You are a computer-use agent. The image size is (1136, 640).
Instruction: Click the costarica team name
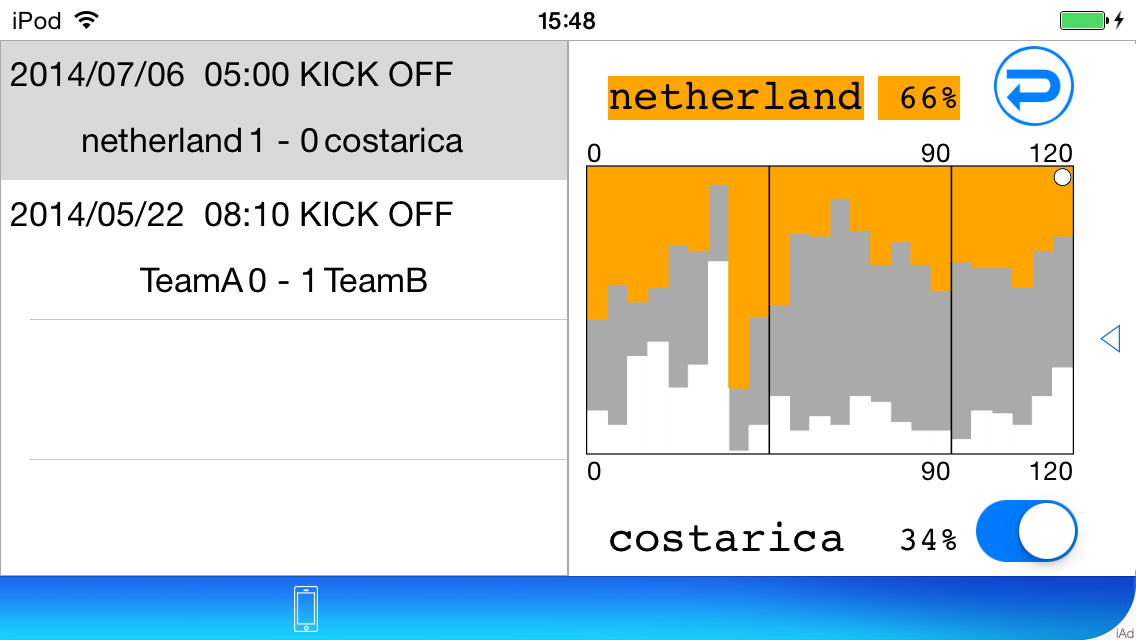click(726, 539)
